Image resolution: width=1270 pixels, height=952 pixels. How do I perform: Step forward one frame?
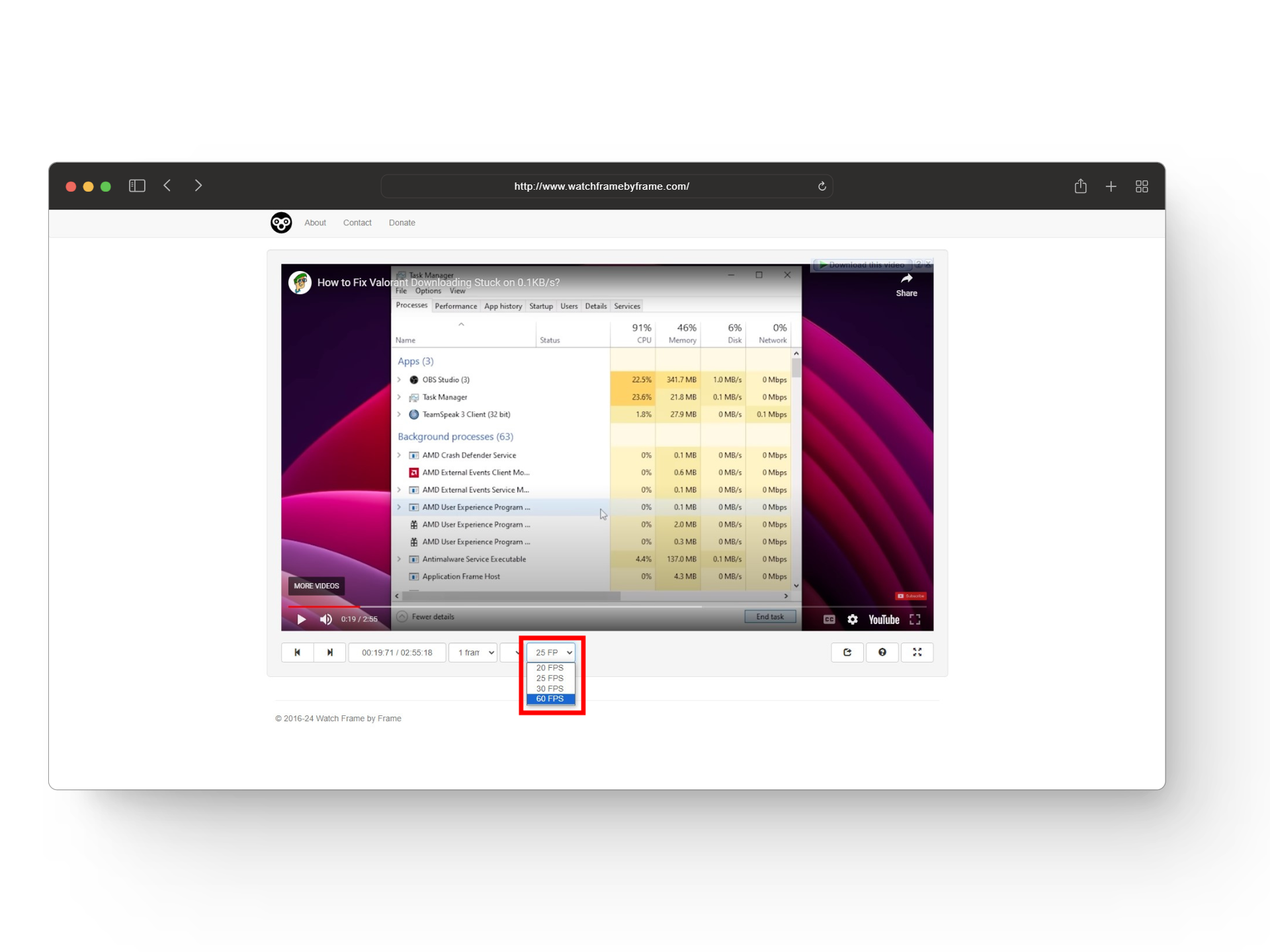329,653
